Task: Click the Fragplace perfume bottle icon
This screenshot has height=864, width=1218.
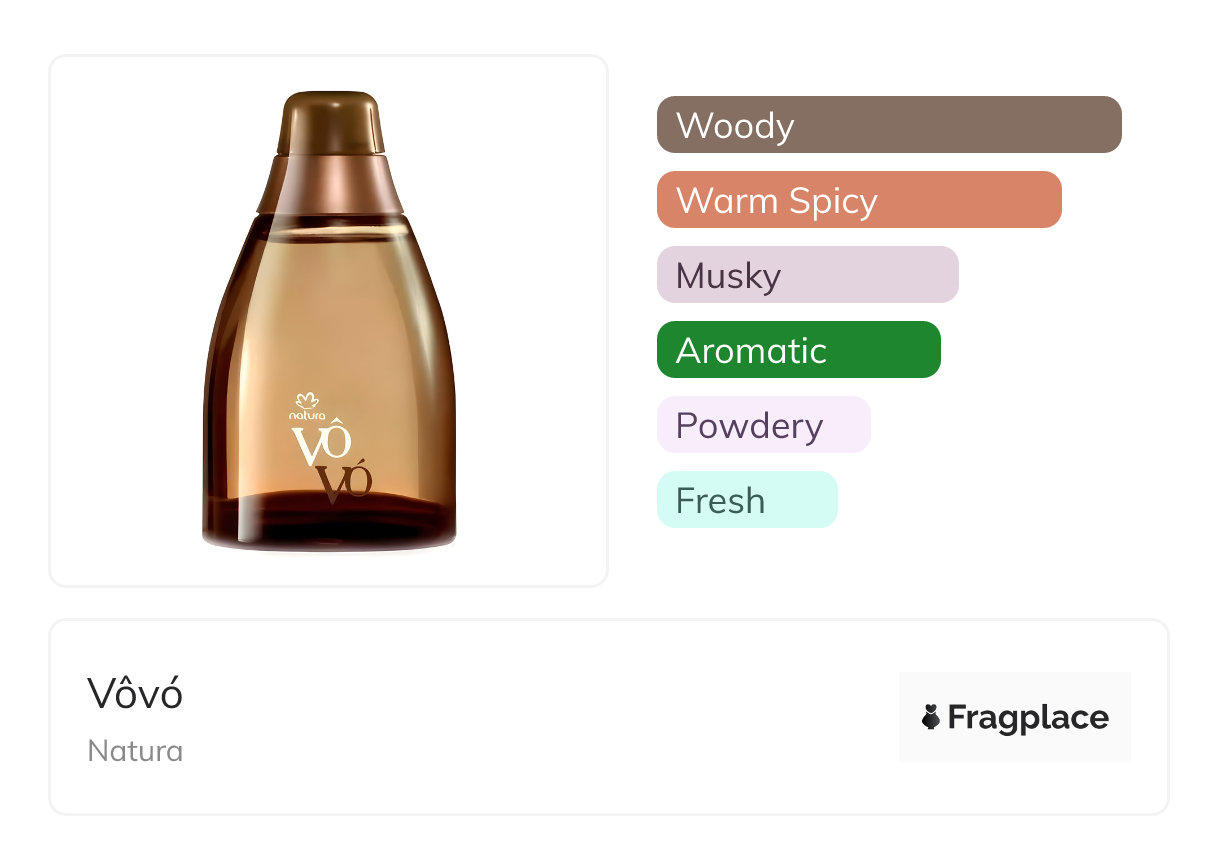Action: click(931, 717)
